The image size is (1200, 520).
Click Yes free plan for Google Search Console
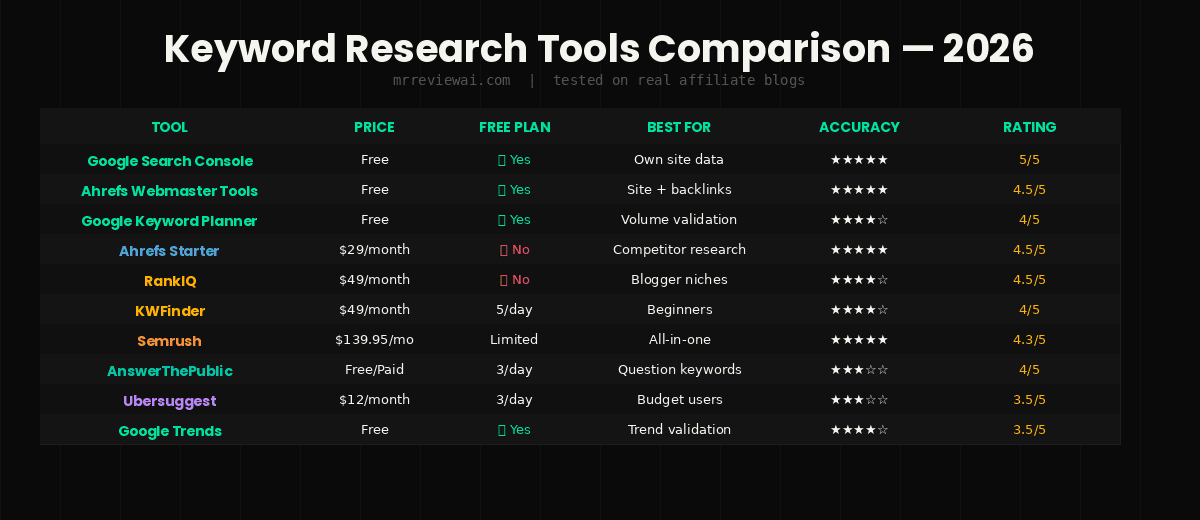(514, 160)
